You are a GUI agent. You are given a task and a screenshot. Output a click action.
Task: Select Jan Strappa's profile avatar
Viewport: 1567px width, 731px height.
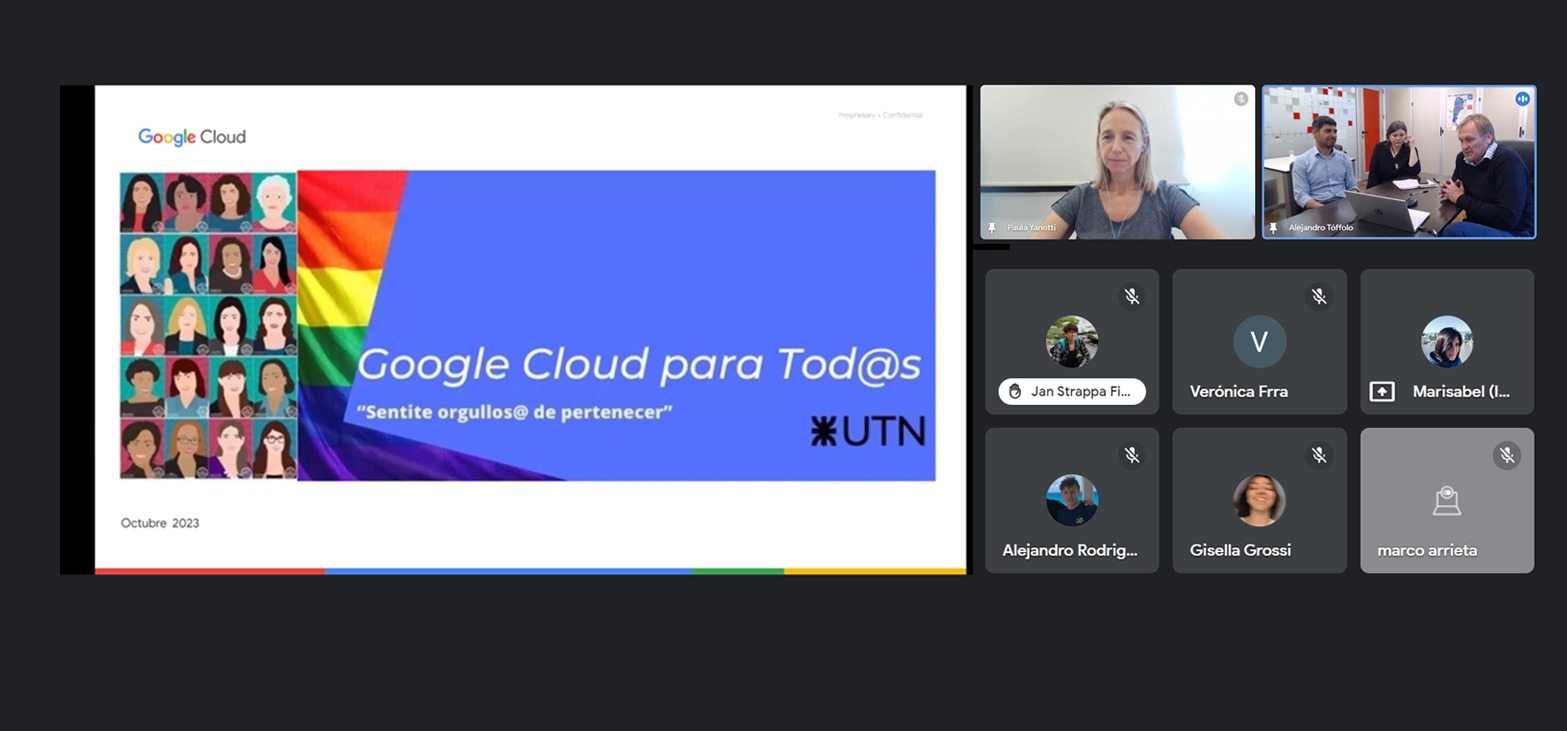pyautogui.click(x=1072, y=342)
